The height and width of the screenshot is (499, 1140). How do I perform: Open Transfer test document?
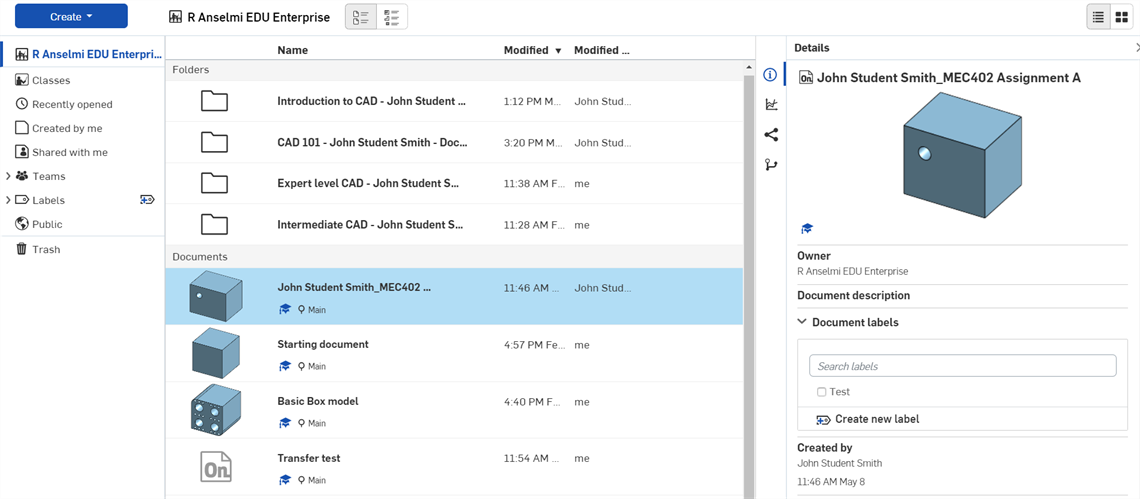coord(309,458)
